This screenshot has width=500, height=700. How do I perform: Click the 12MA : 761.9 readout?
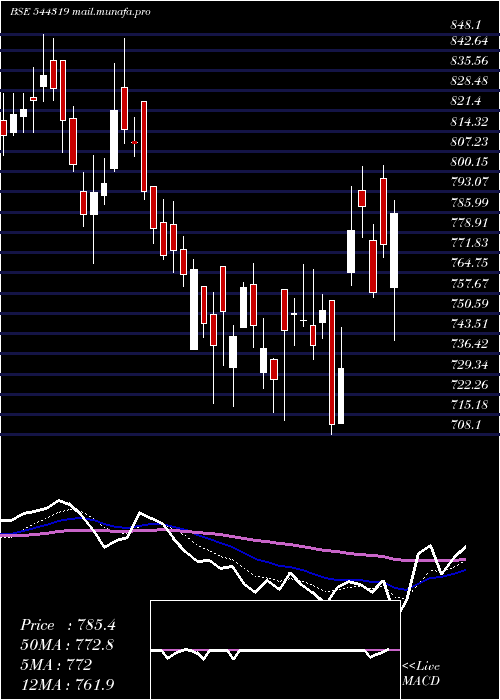68,683
